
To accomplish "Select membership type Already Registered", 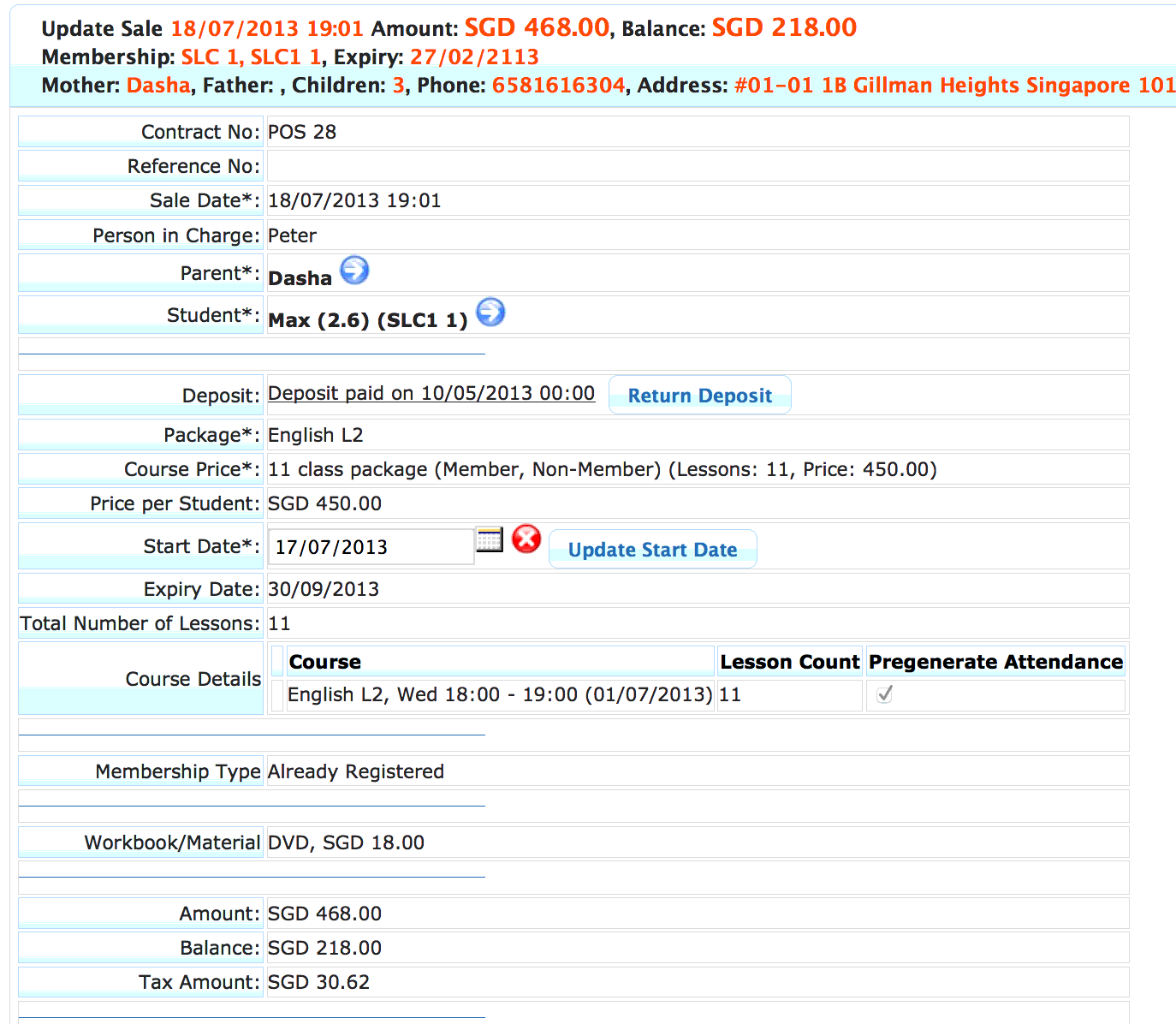I will 356,771.
